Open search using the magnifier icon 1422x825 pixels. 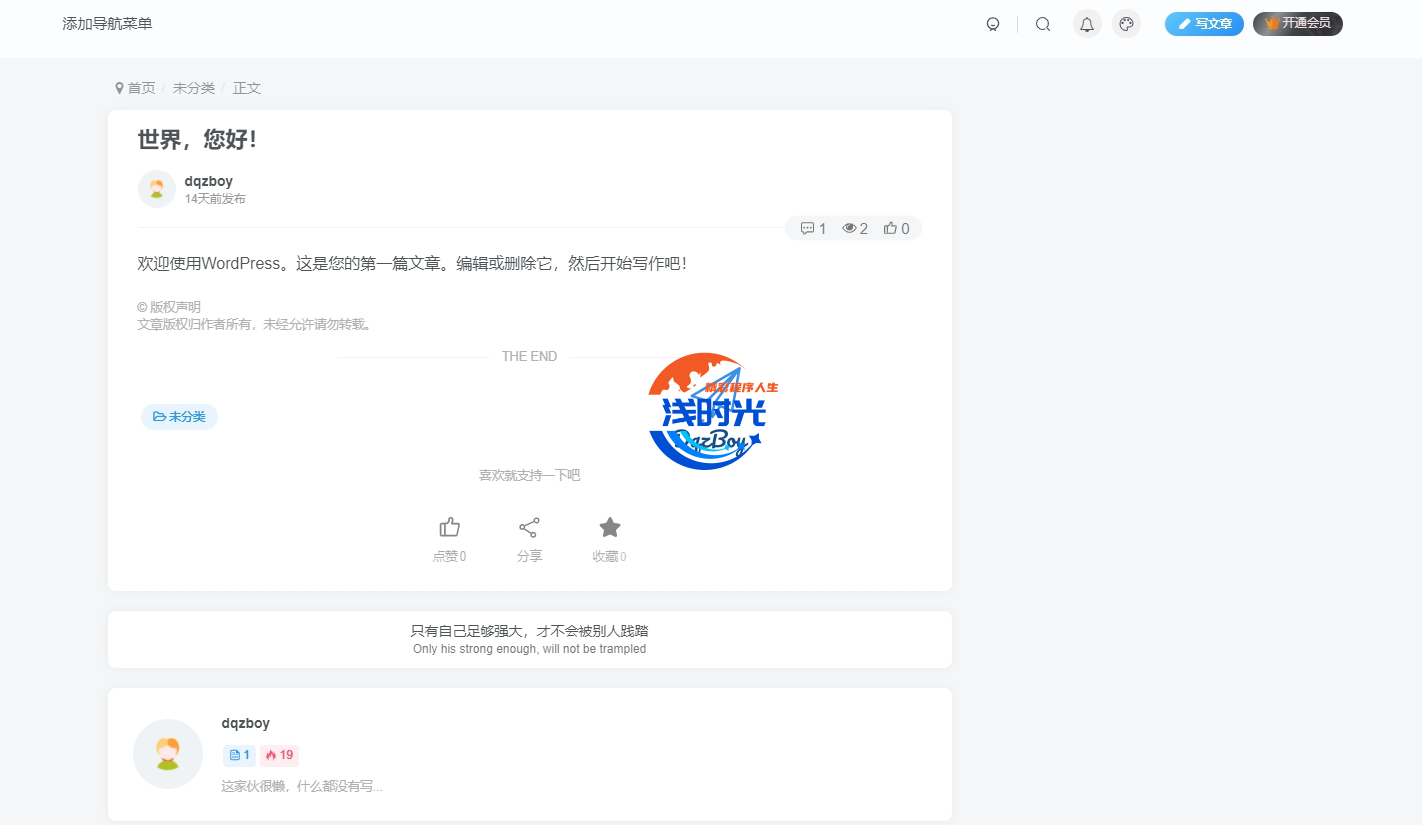tap(1043, 24)
